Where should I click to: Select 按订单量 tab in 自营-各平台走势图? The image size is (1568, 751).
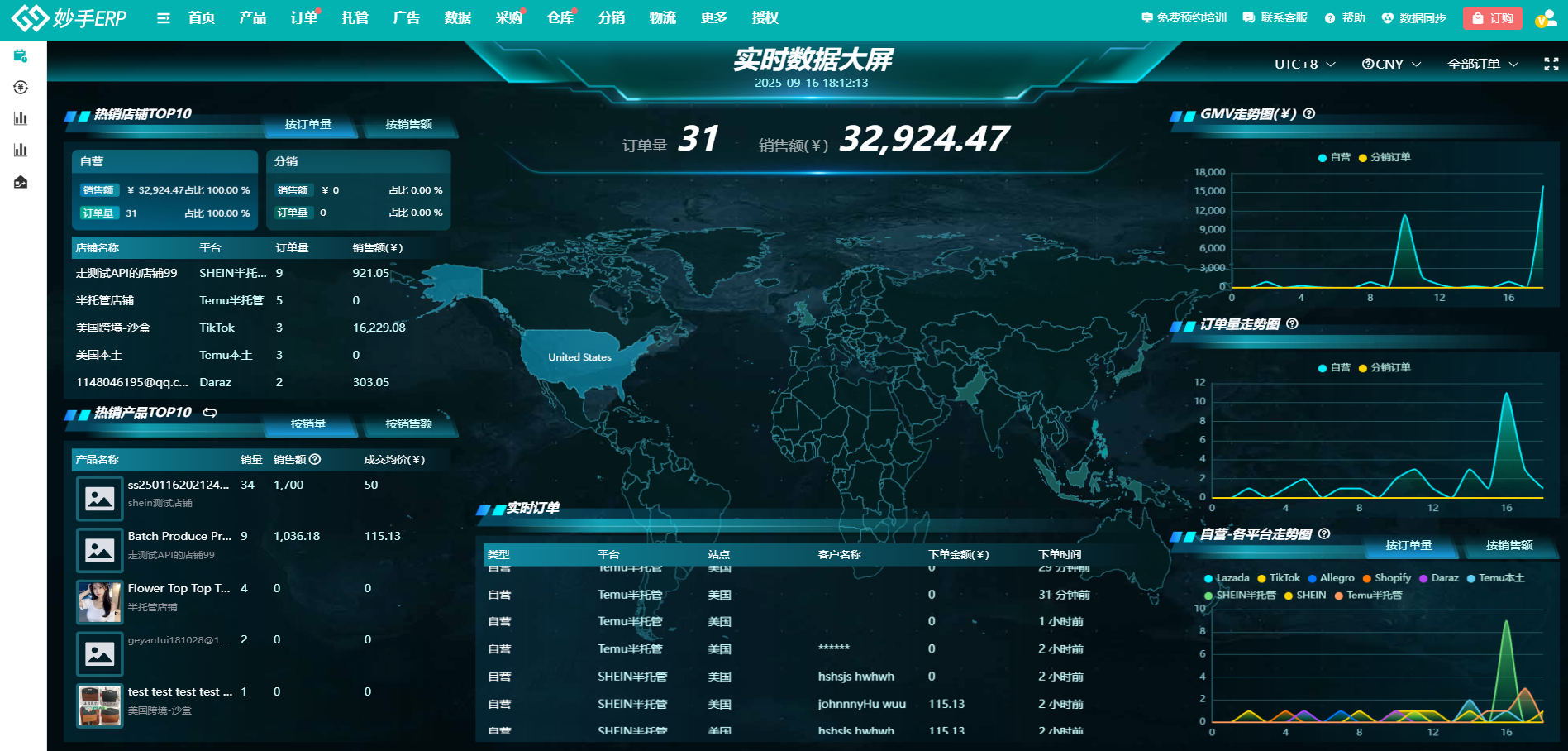tap(1409, 546)
